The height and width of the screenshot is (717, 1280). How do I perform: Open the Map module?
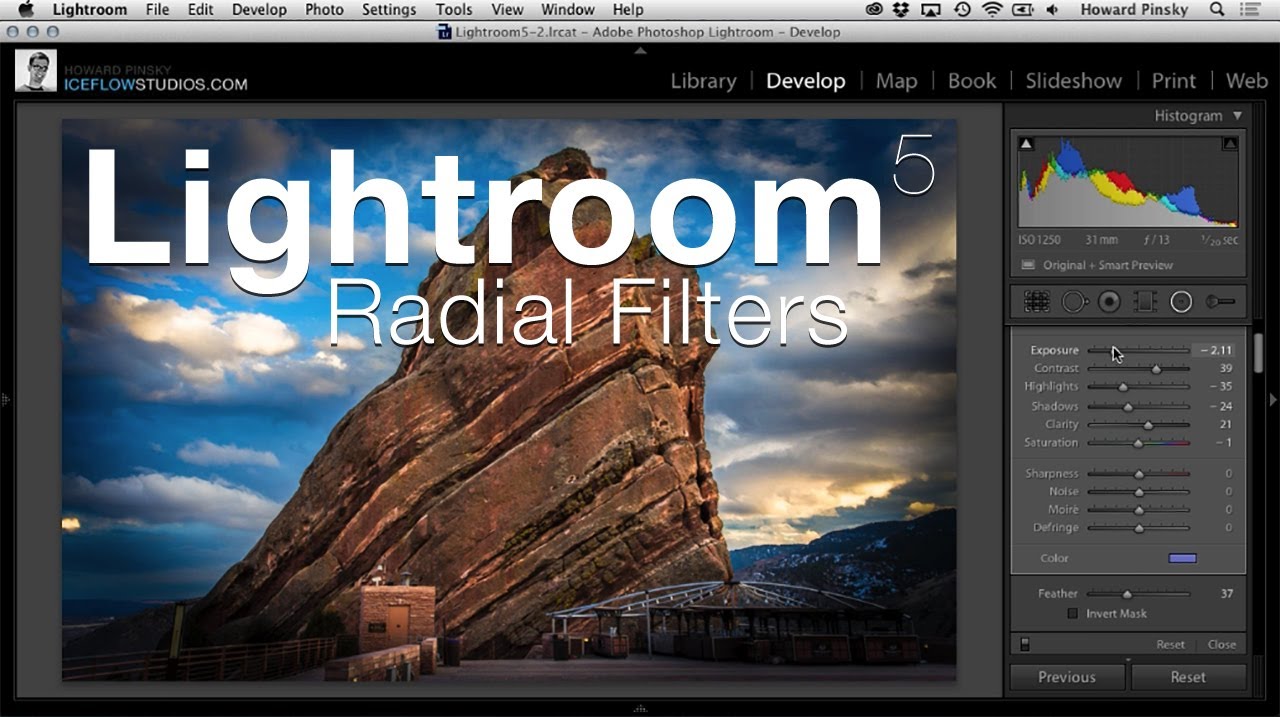pyautogui.click(x=896, y=81)
